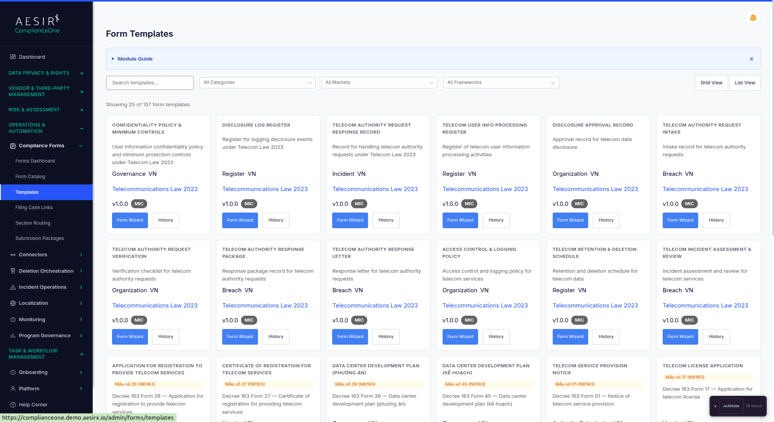Click 'Showing 25 of 157 form templates' text
The height and width of the screenshot is (422, 774).
(x=148, y=105)
